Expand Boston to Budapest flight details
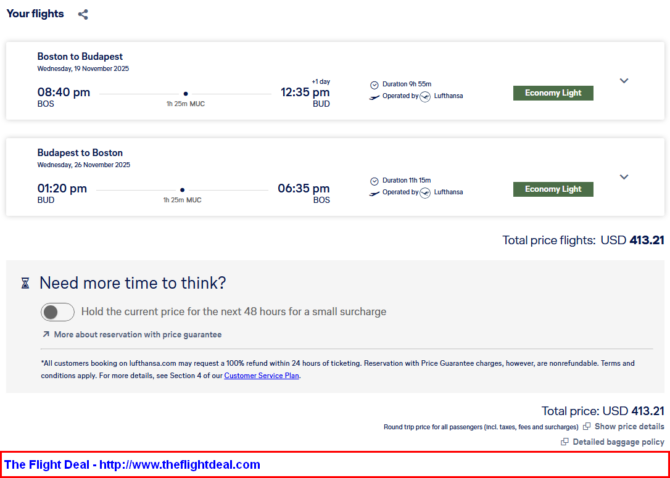Image resolution: width=670 pixels, height=478 pixels. point(624,81)
